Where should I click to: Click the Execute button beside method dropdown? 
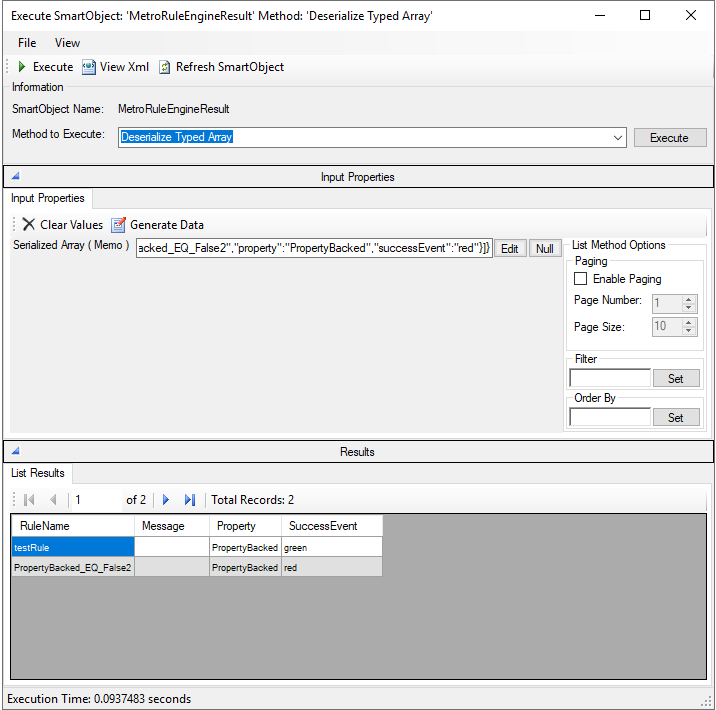(669, 138)
